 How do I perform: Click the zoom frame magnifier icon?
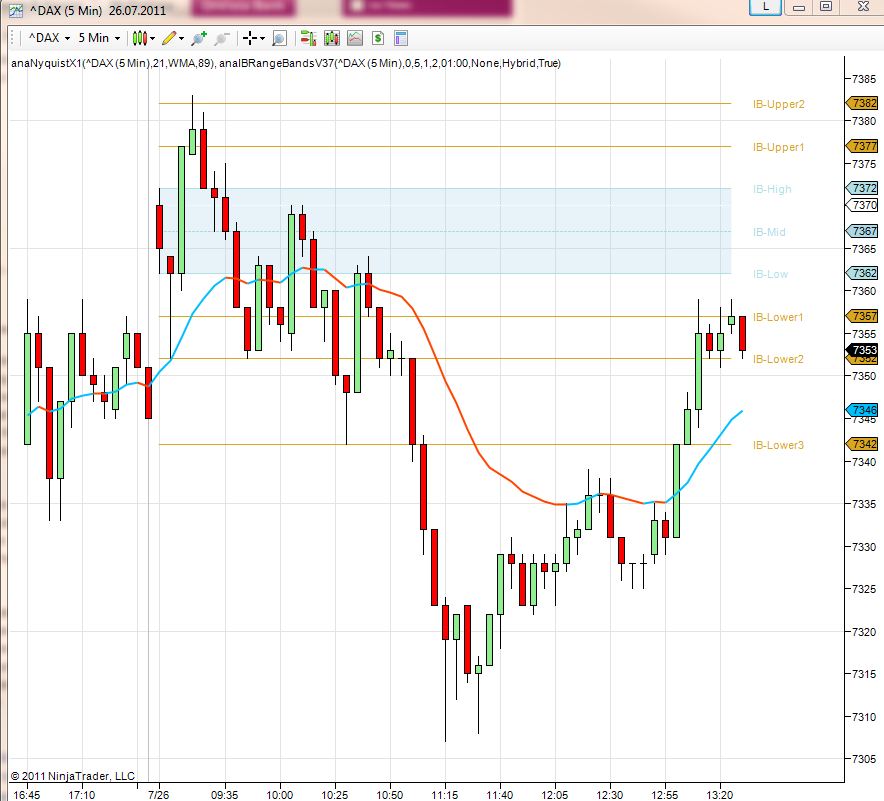point(279,38)
